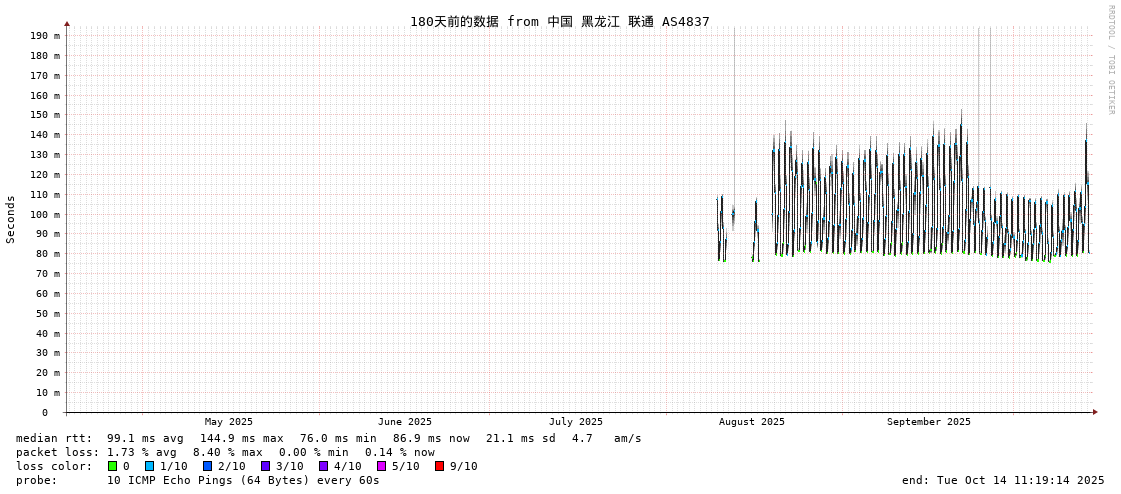
Task: Click the August 2025 x-axis label
Action: point(751,422)
